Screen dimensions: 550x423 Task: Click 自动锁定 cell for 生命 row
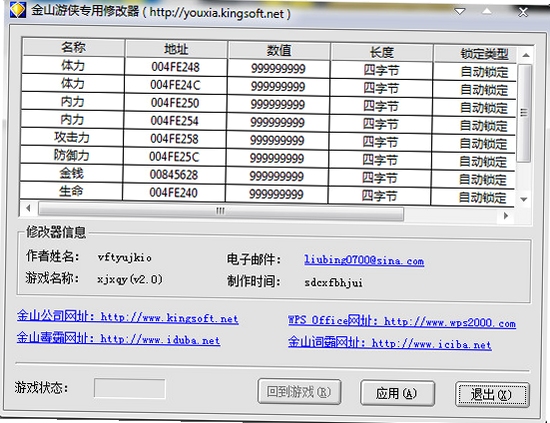click(x=483, y=197)
